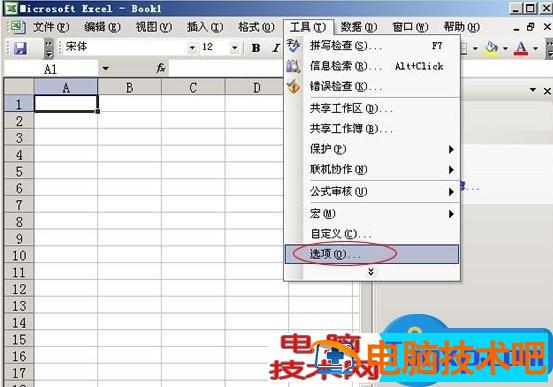553x387 pixels.
Task: Open the 联机协作(N) submenu
Action: coord(372,170)
